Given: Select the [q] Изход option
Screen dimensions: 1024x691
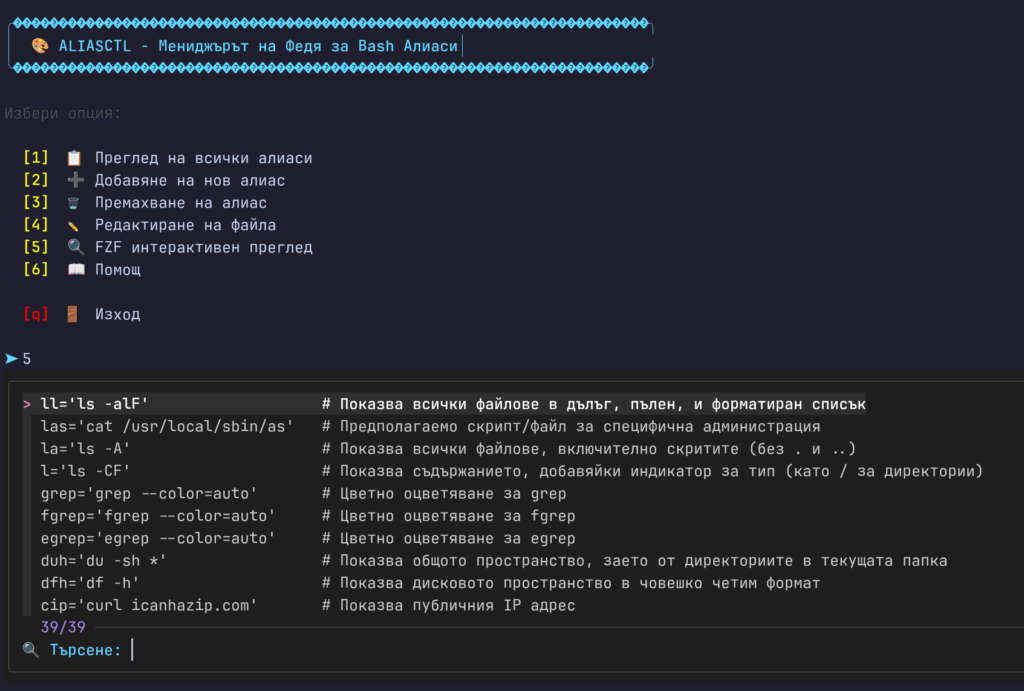Looking at the screenshot, I should coord(117,315).
